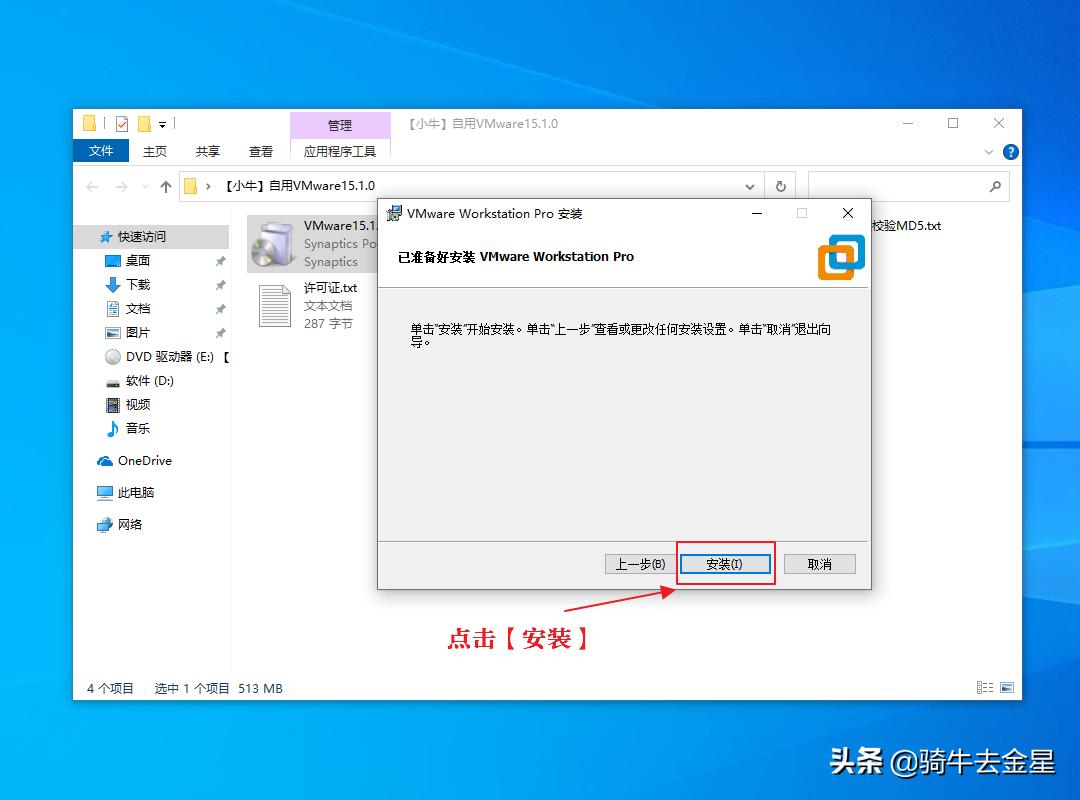The height and width of the screenshot is (800, 1080).
Task: Click the refresh icon beside address bar
Action: click(780, 185)
